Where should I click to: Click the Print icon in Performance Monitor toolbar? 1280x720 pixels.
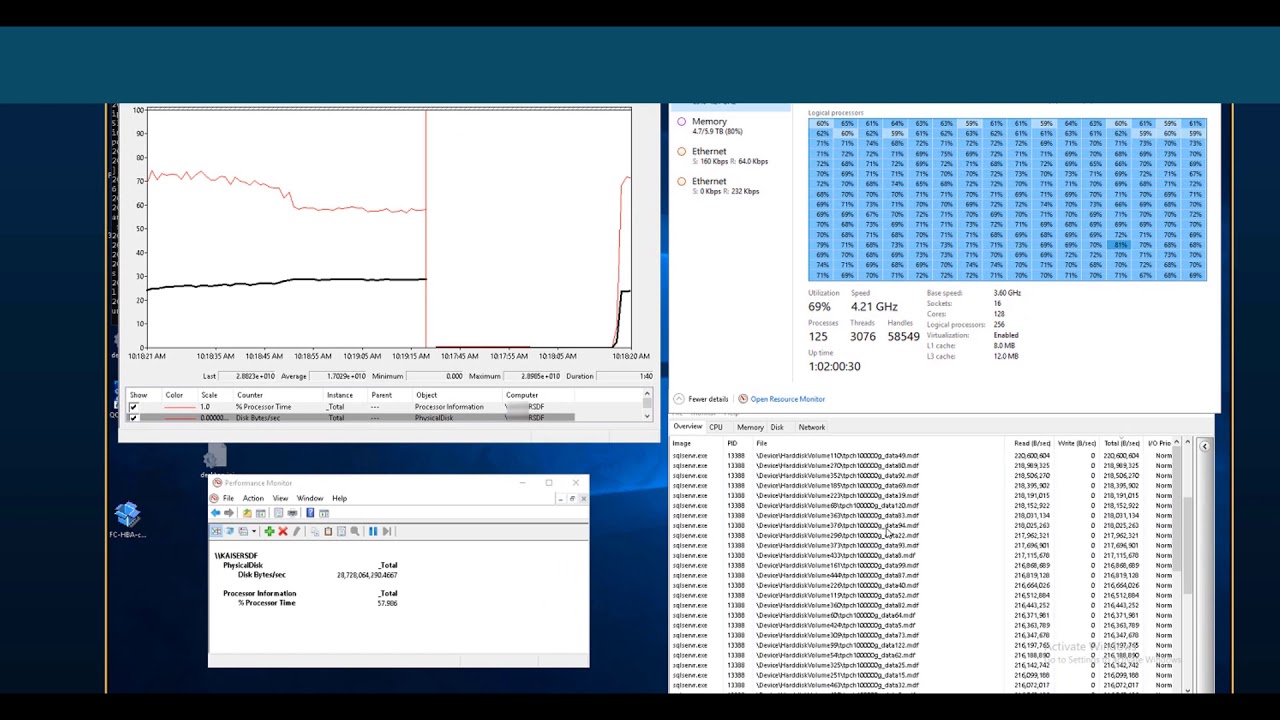tap(292, 513)
